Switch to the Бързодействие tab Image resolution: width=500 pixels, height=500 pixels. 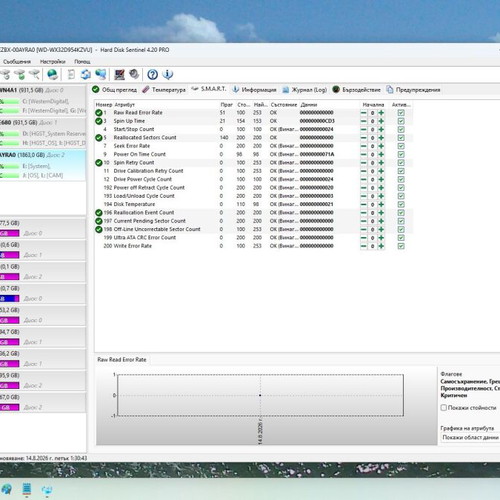click(x=356, y=90)
